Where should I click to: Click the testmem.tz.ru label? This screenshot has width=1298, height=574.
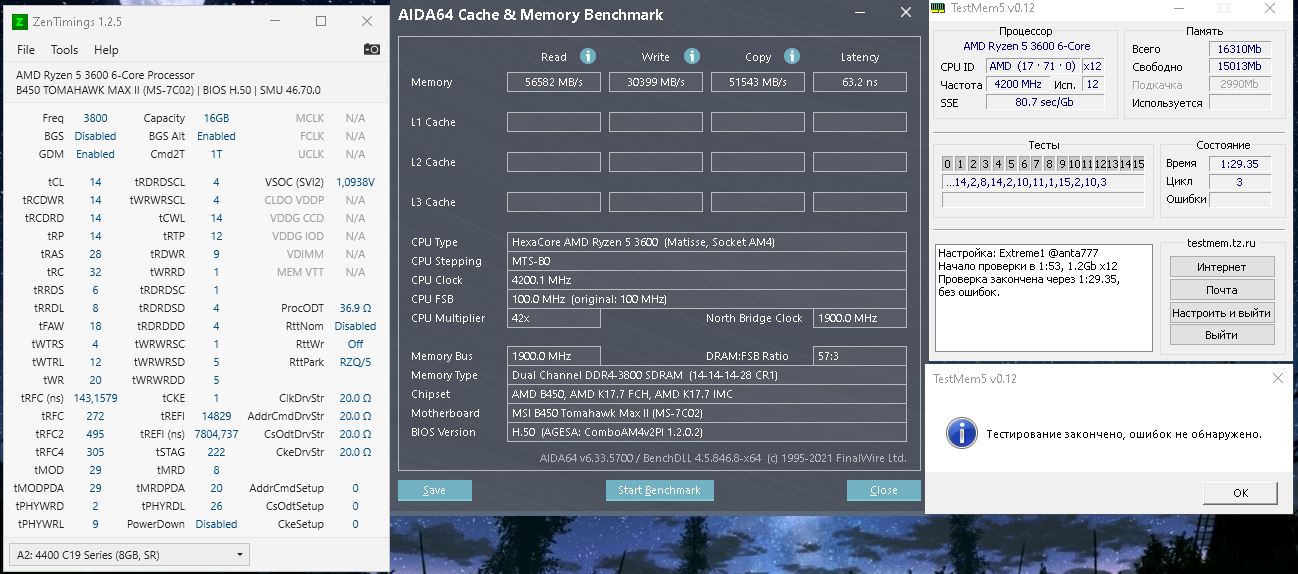point(1221,243)
